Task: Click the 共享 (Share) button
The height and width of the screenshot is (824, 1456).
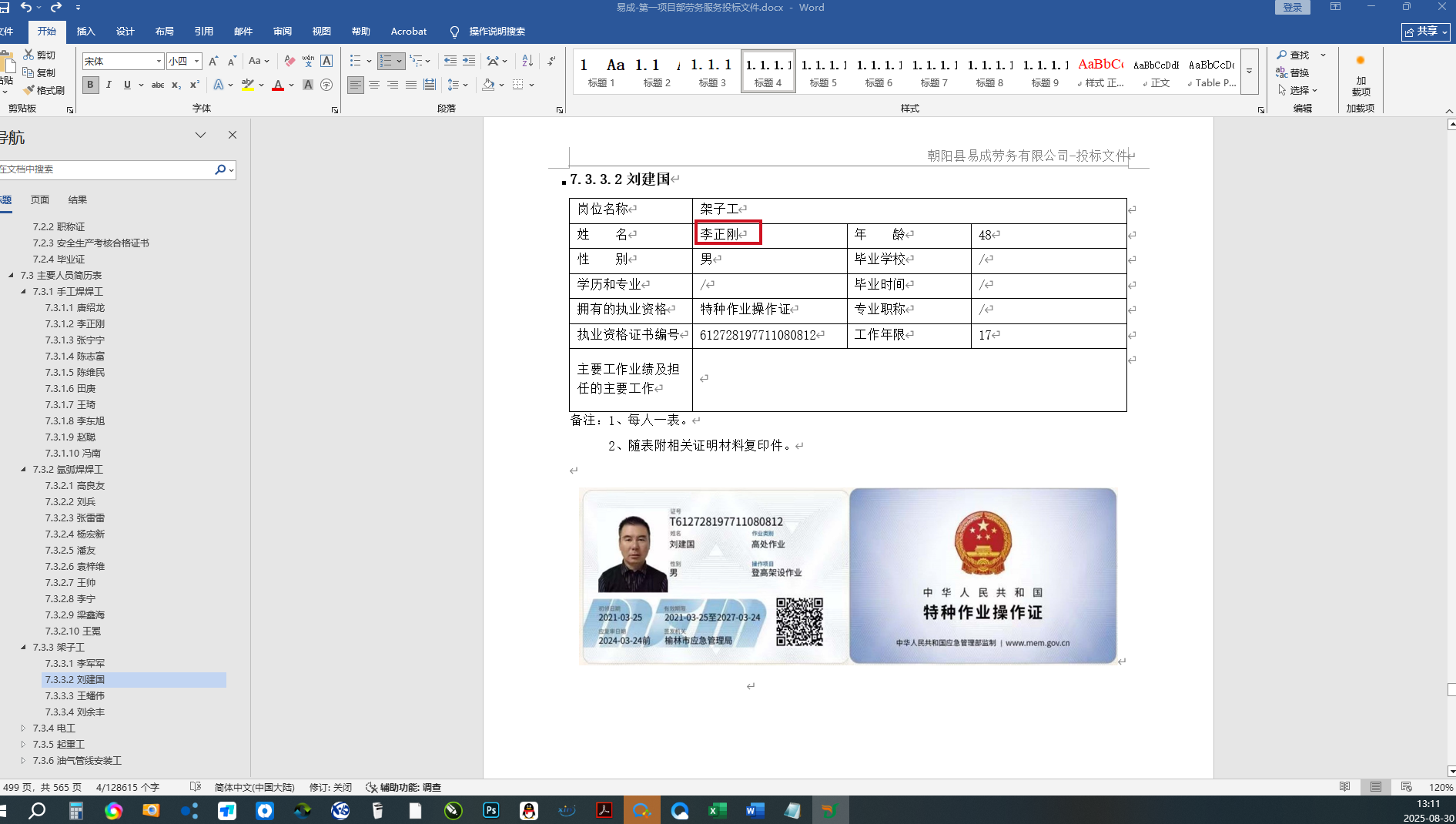Action: (x=1427, y=32)
